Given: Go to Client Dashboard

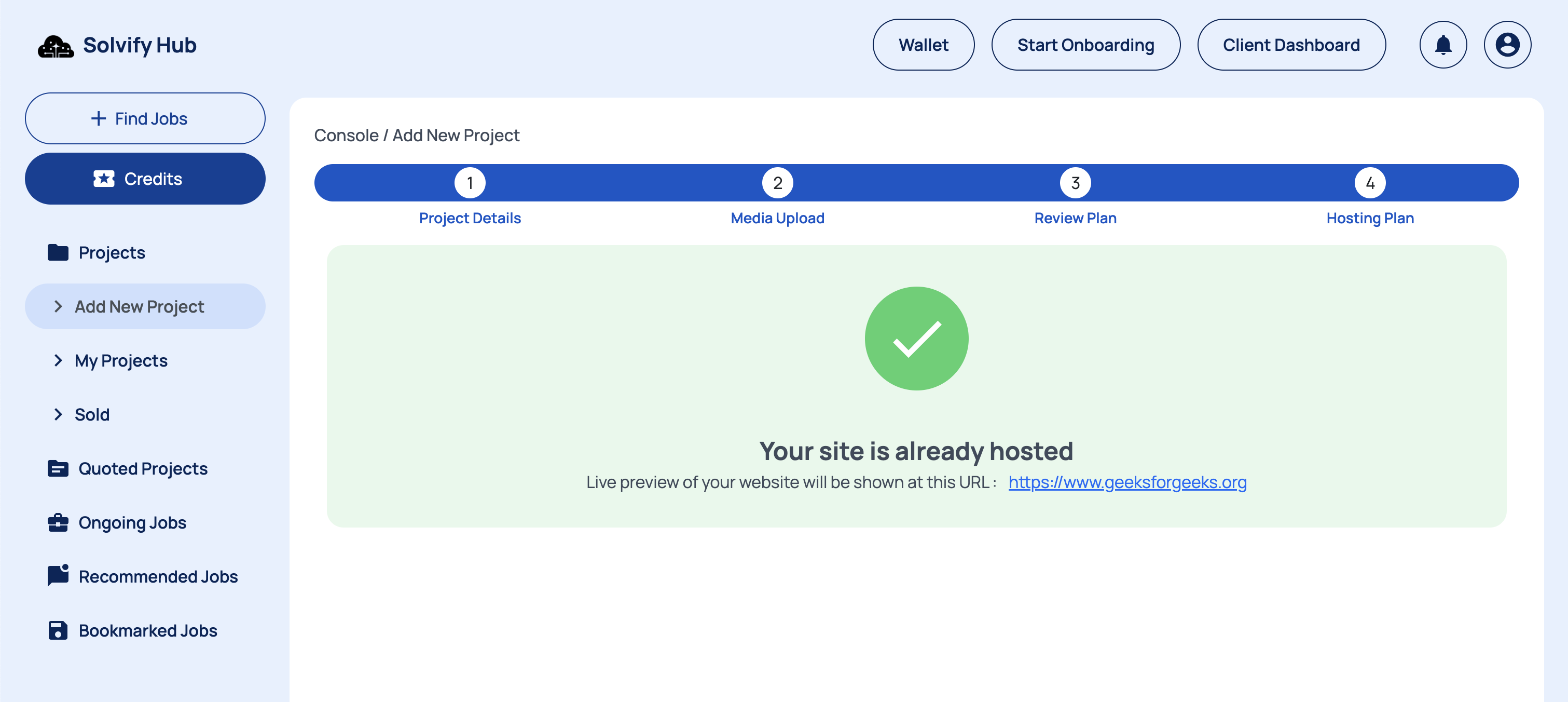Looking at the screenshot, I should 1291,45.
